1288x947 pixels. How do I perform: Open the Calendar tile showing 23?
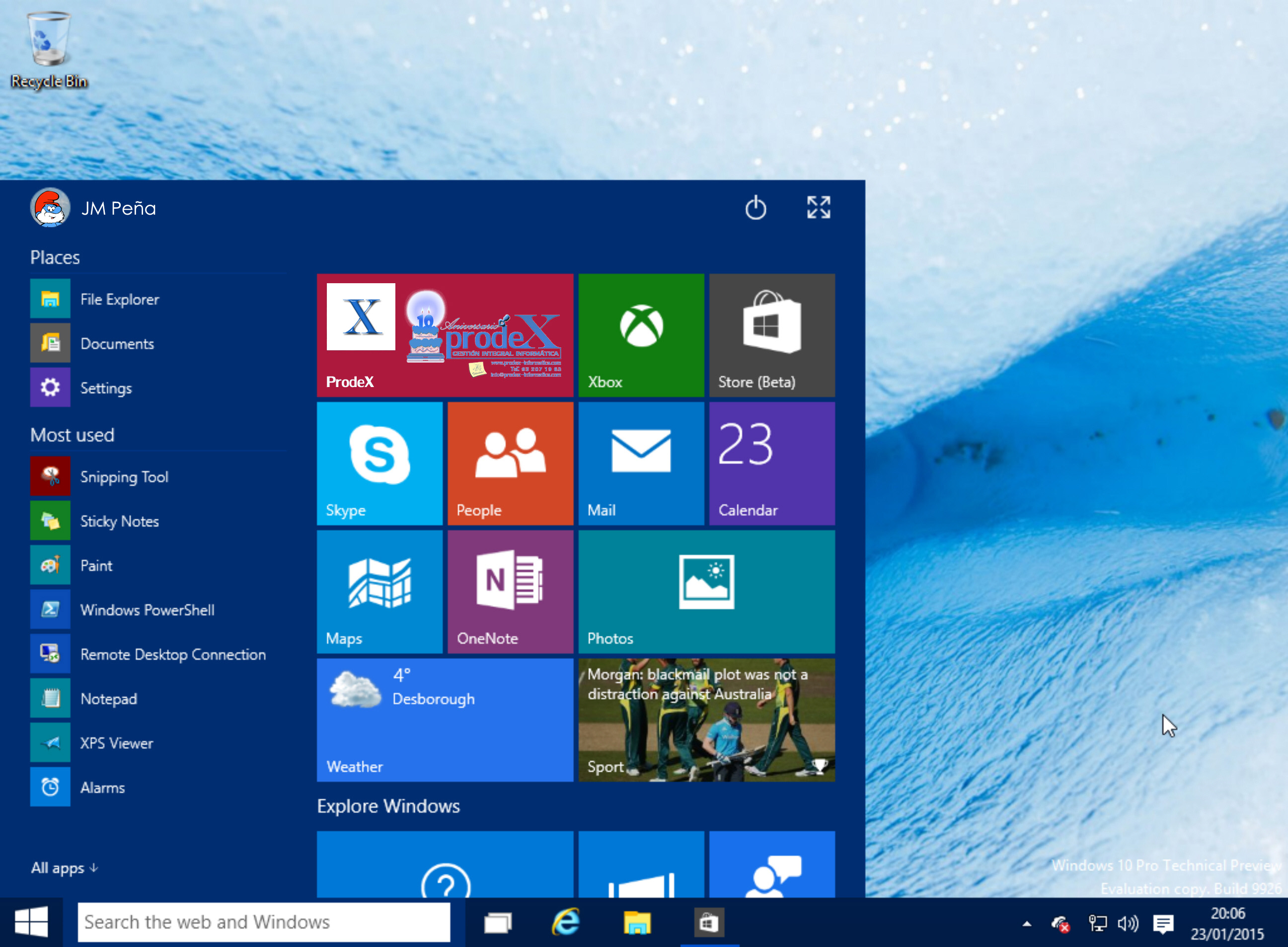tap(772, 463)
